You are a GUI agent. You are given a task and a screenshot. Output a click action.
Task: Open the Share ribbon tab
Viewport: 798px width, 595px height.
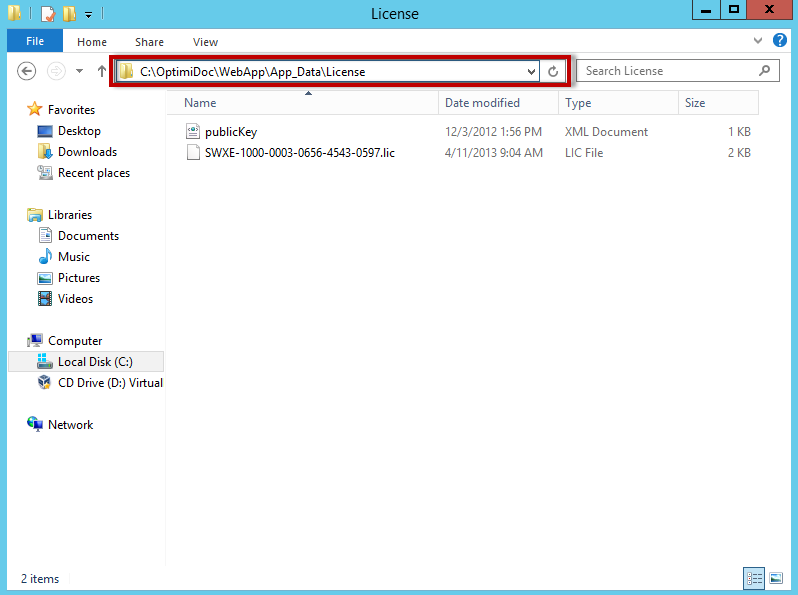[x=150, y=42]
